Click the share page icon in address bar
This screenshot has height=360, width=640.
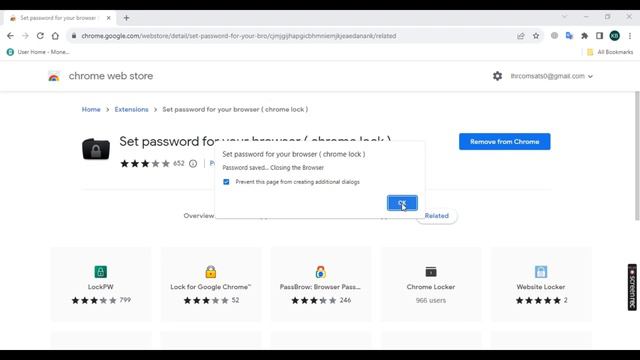[521, 36]
